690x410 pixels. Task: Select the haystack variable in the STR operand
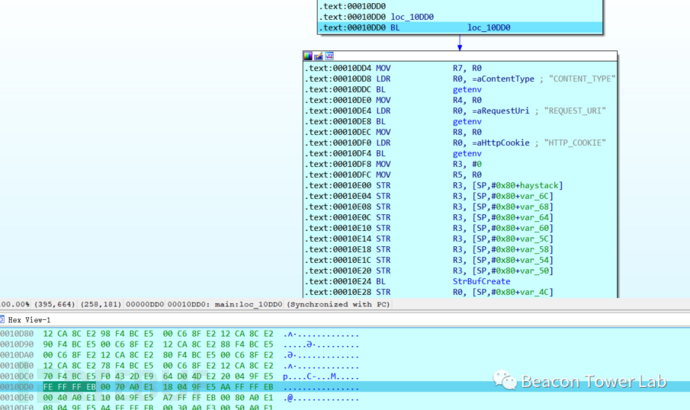539,186
